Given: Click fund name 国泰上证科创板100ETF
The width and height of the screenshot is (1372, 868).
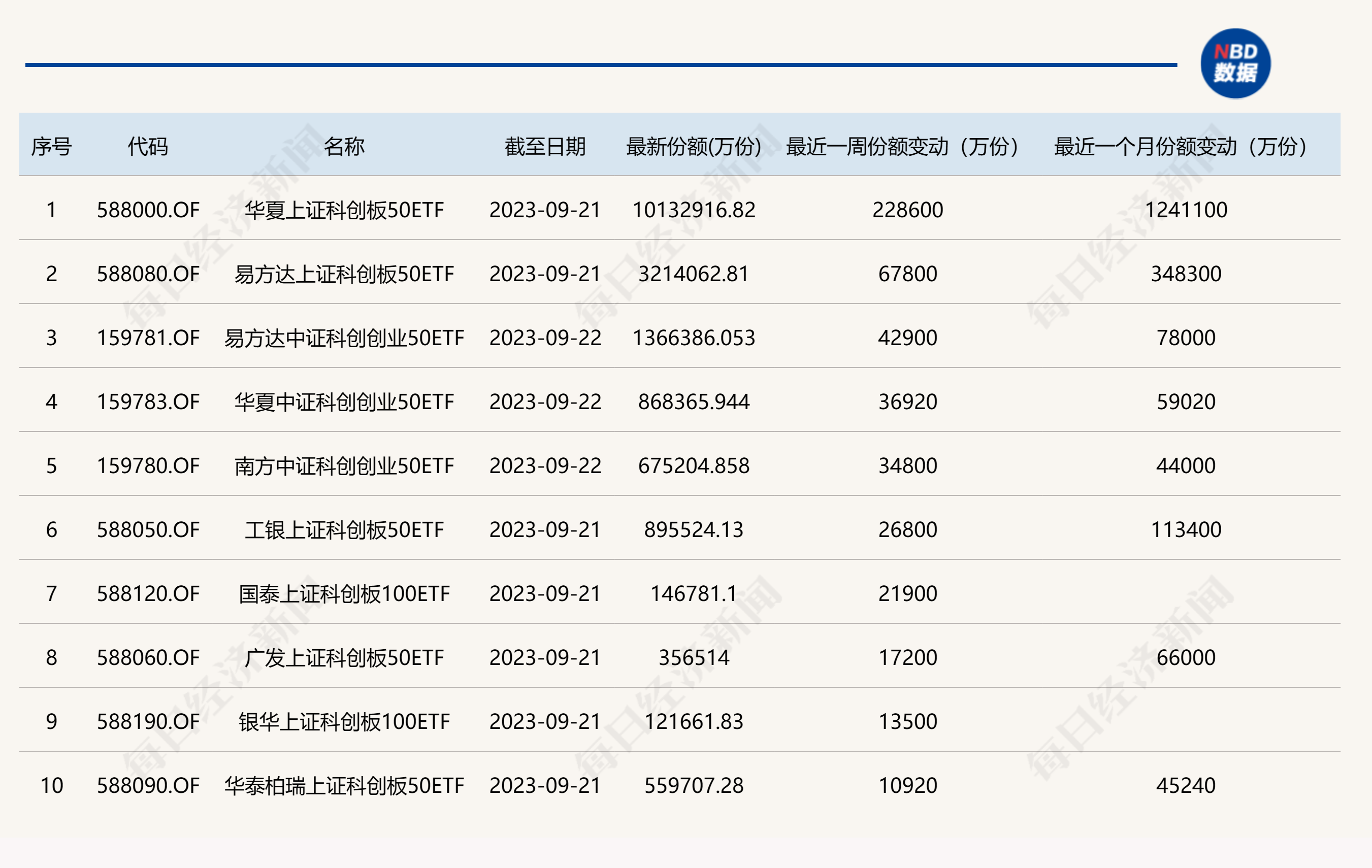Looking at the screenshot, I should (x=344, y=593).
